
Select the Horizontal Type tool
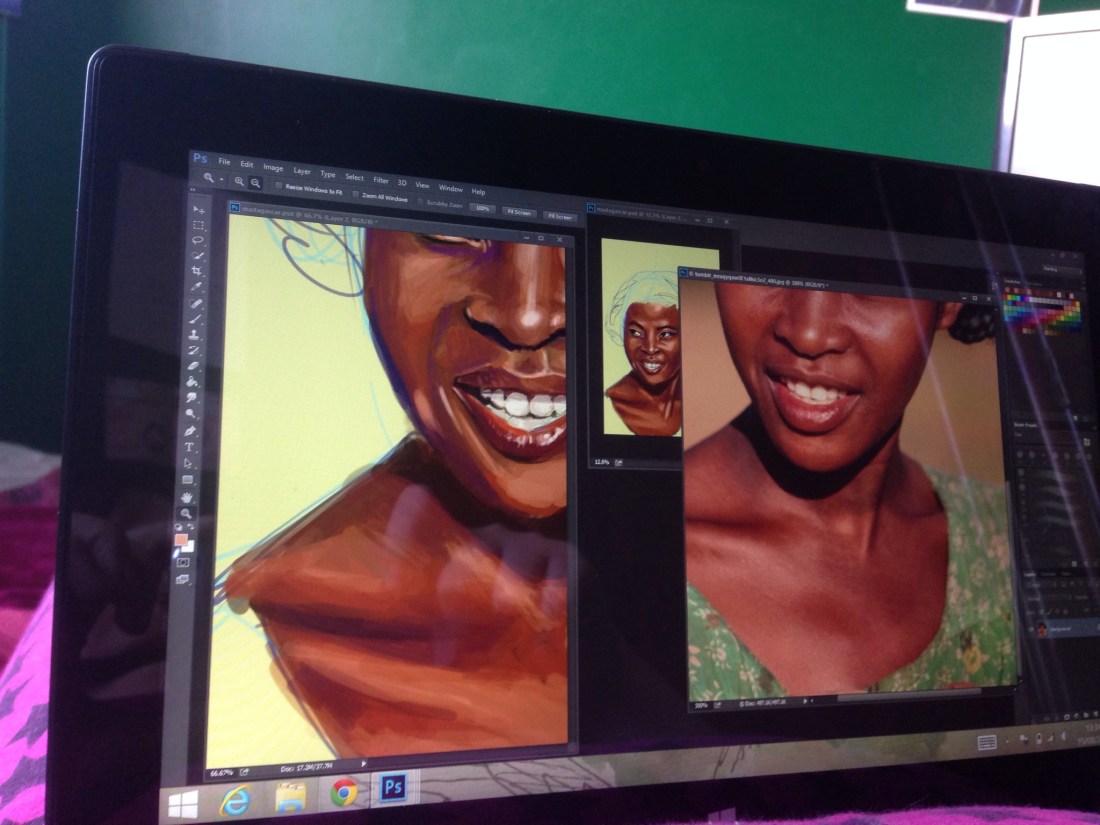pyautogui.click(x=189, y=447)
